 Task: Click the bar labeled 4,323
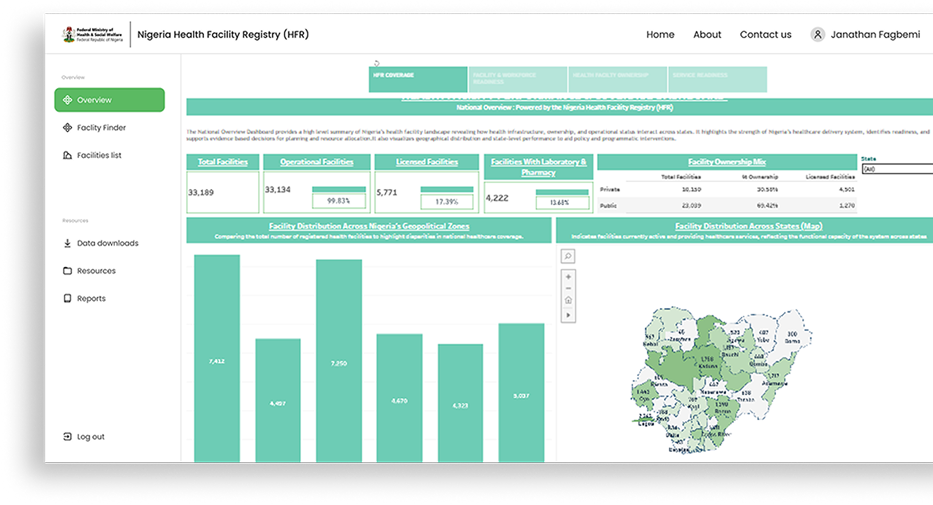(x=460, y=403)
